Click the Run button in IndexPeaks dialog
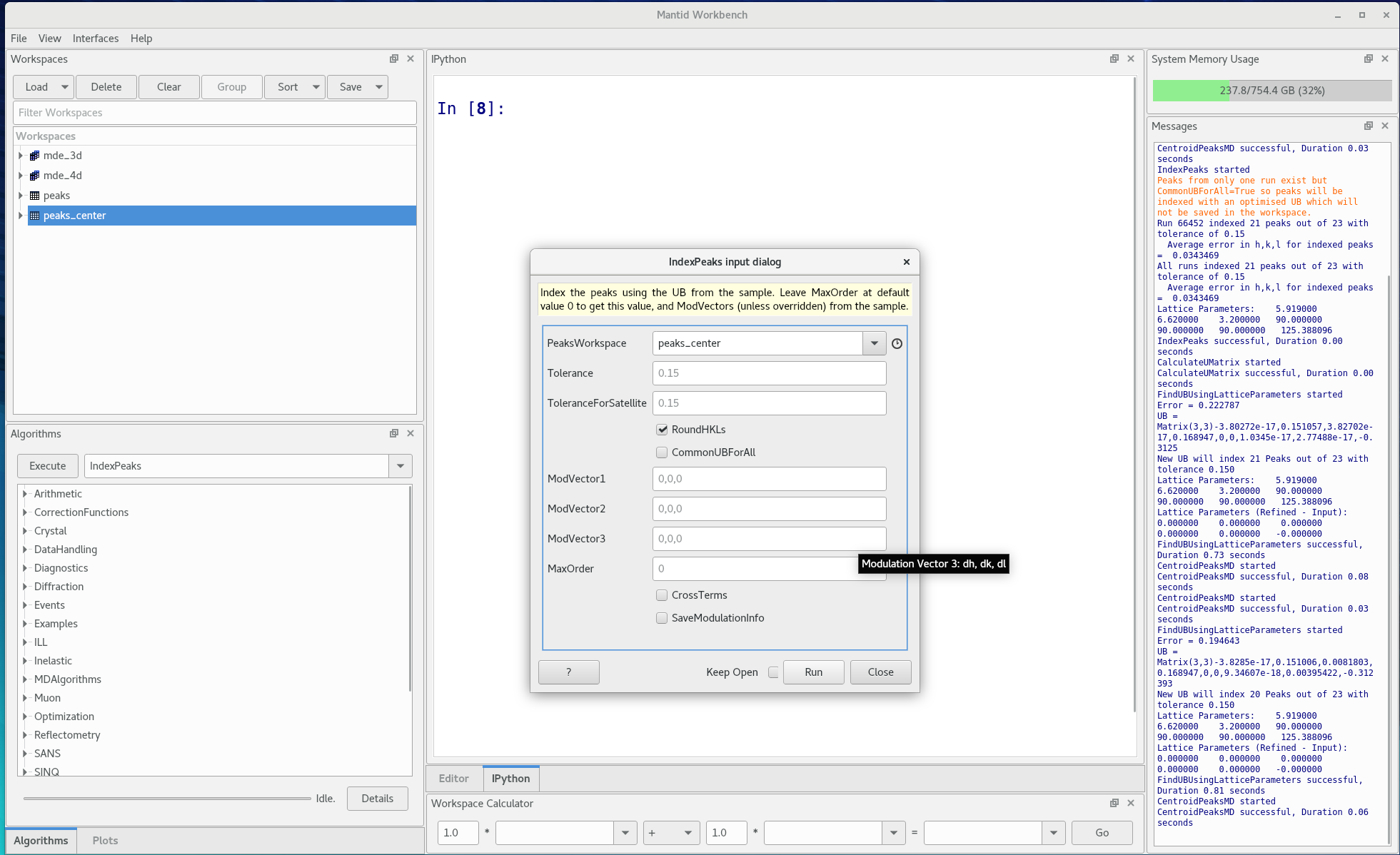 [x=814, y=671]
